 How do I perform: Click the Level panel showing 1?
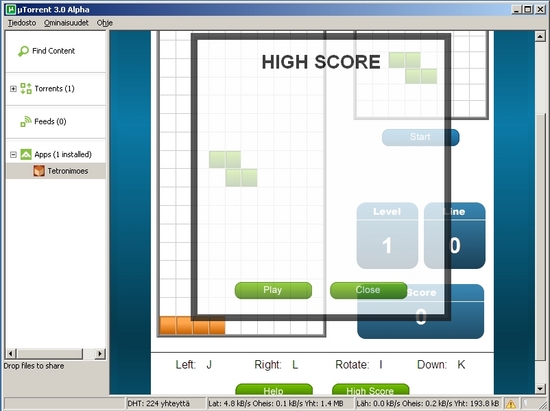tap(387, 236)
